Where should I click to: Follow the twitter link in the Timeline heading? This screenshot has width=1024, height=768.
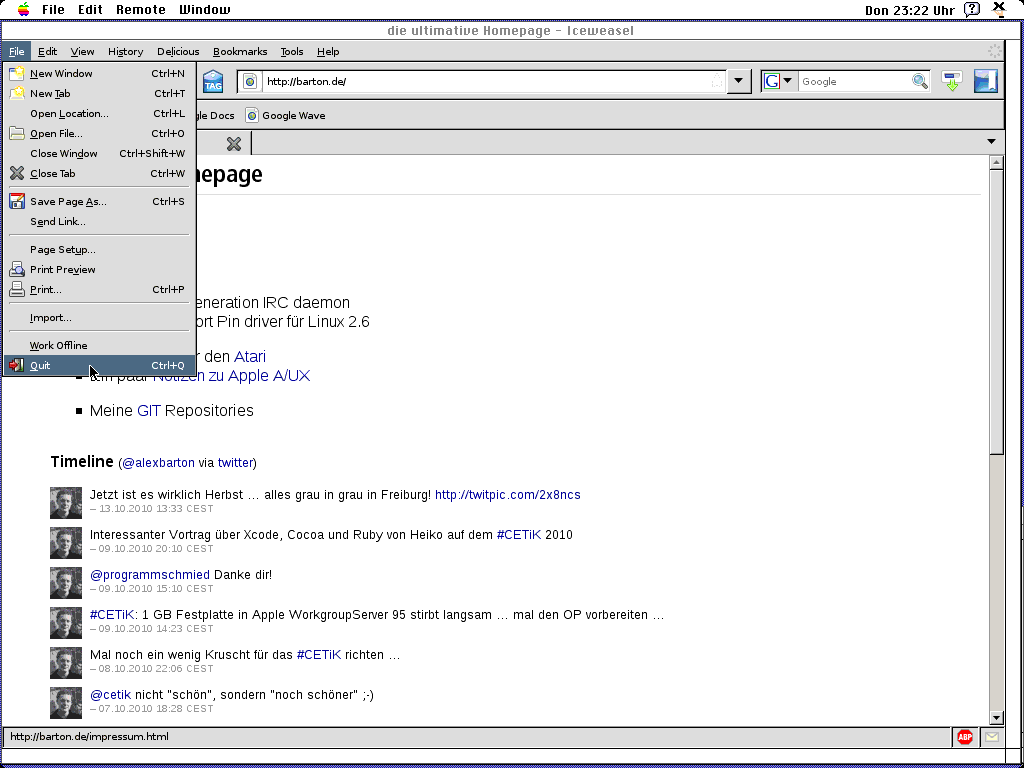point(235,463)
